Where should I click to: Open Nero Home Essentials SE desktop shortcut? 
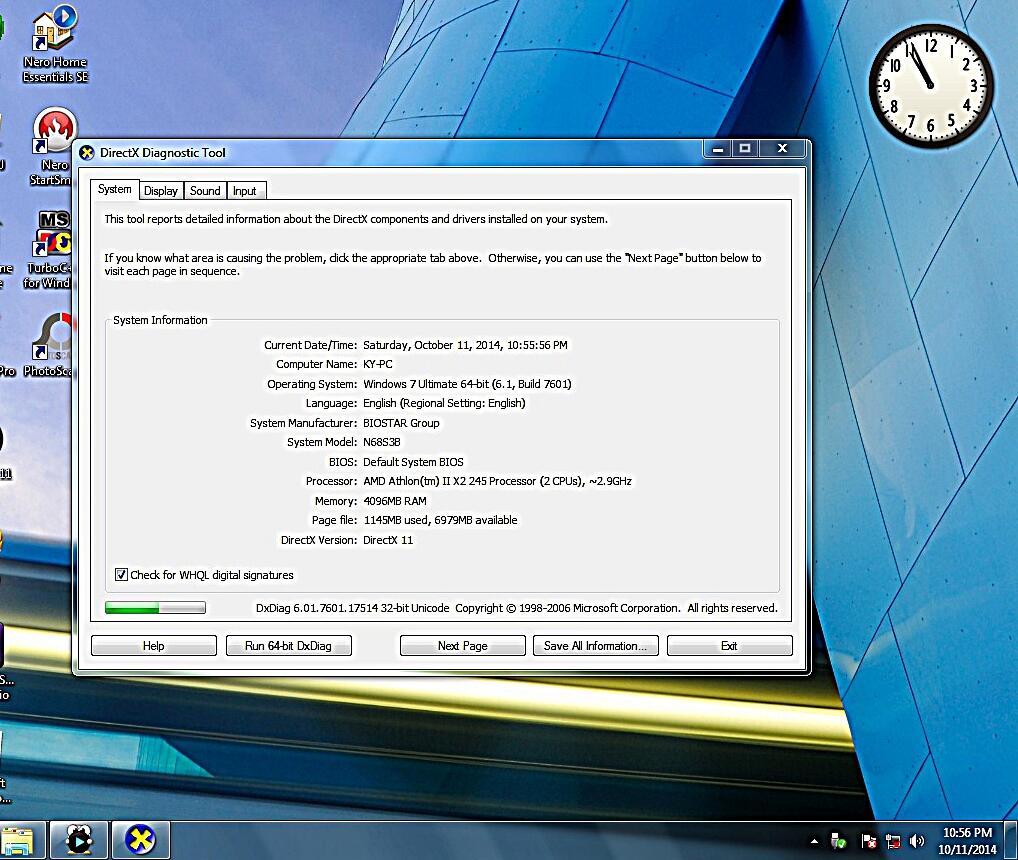coord(55,44)
